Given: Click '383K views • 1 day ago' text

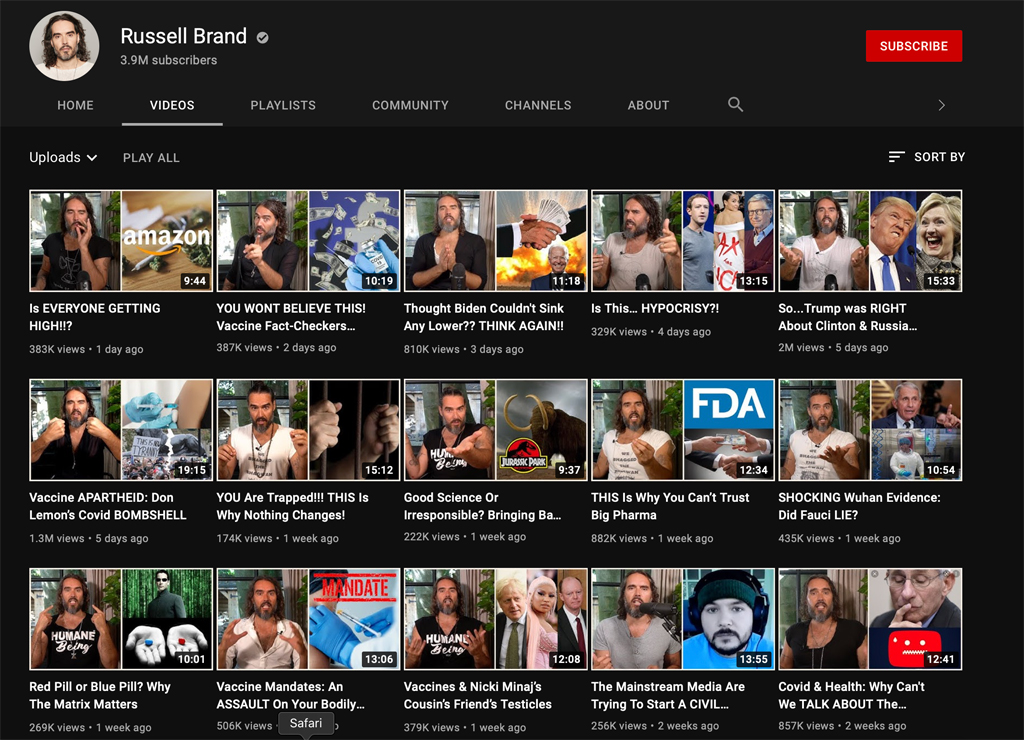Looking at the screenshot, I should (x=86, y=349).
